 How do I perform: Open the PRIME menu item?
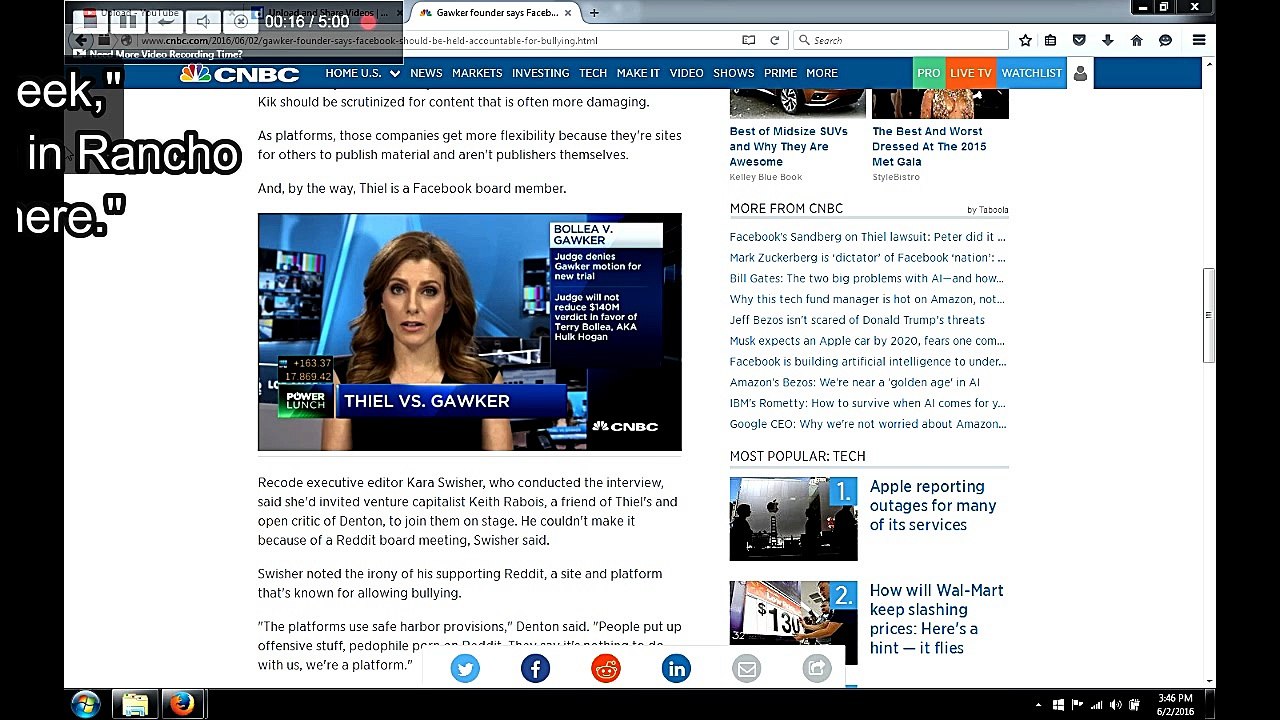click(x=780, y=73)
